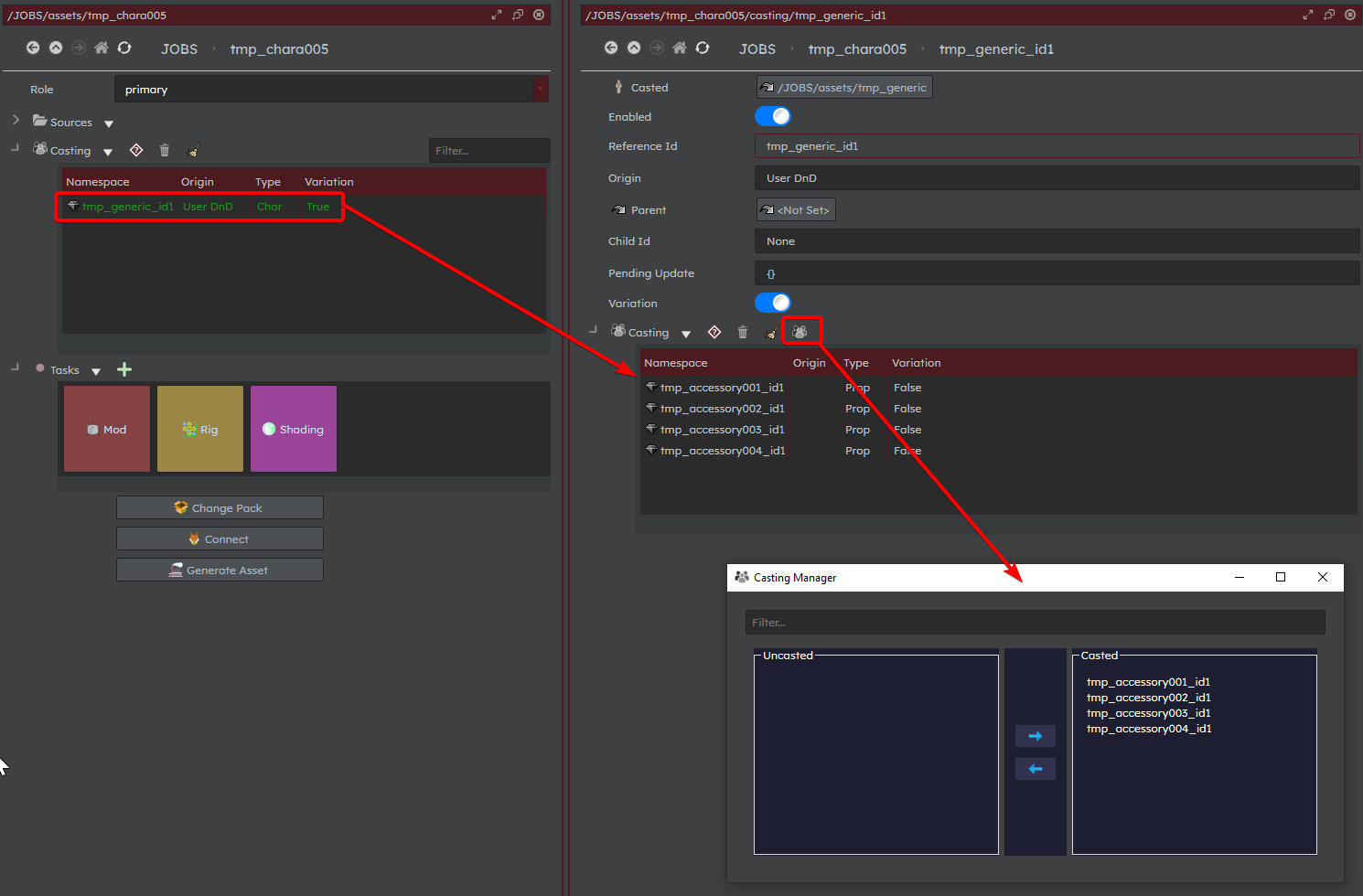Expand the Sources section chevron
The image size is (1363, 896).
point(16,120)
